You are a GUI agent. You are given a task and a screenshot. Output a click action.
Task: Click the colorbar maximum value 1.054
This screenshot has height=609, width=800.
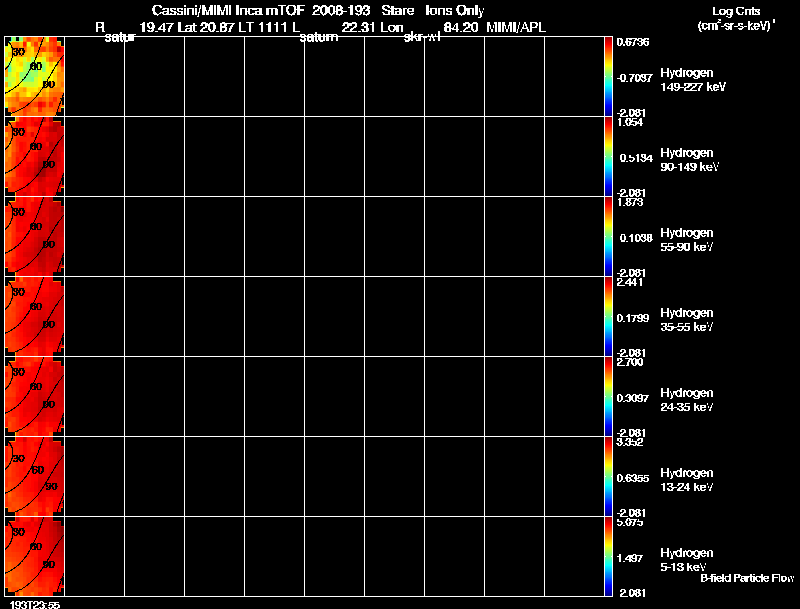point(630,122)
